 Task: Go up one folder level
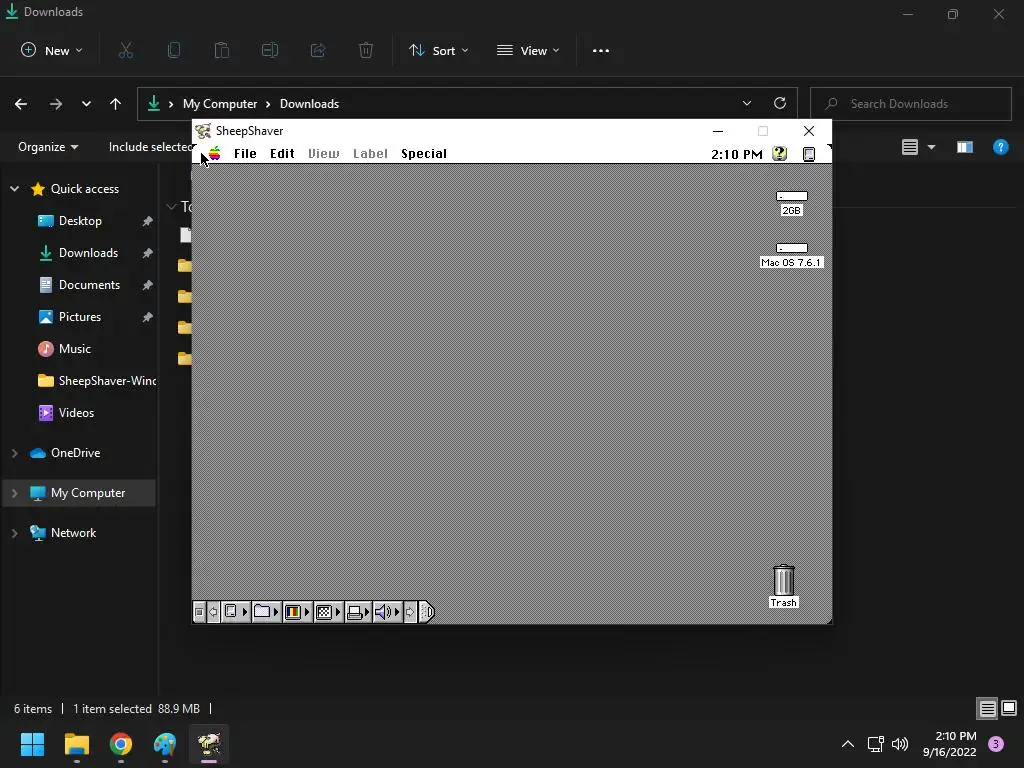pos(116,104)
